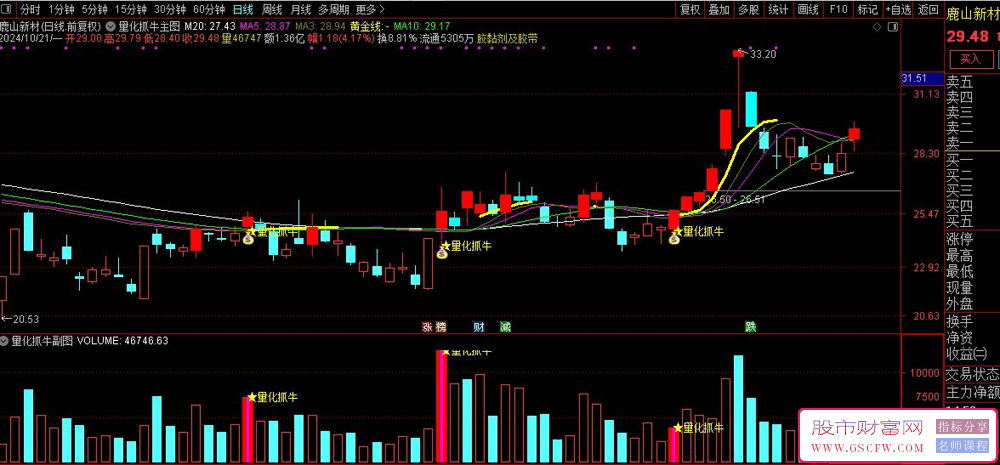This screenshot has width=1000, height=465.
Task: Switch to the 30分钟 timeframe tab
Action: 170,10
